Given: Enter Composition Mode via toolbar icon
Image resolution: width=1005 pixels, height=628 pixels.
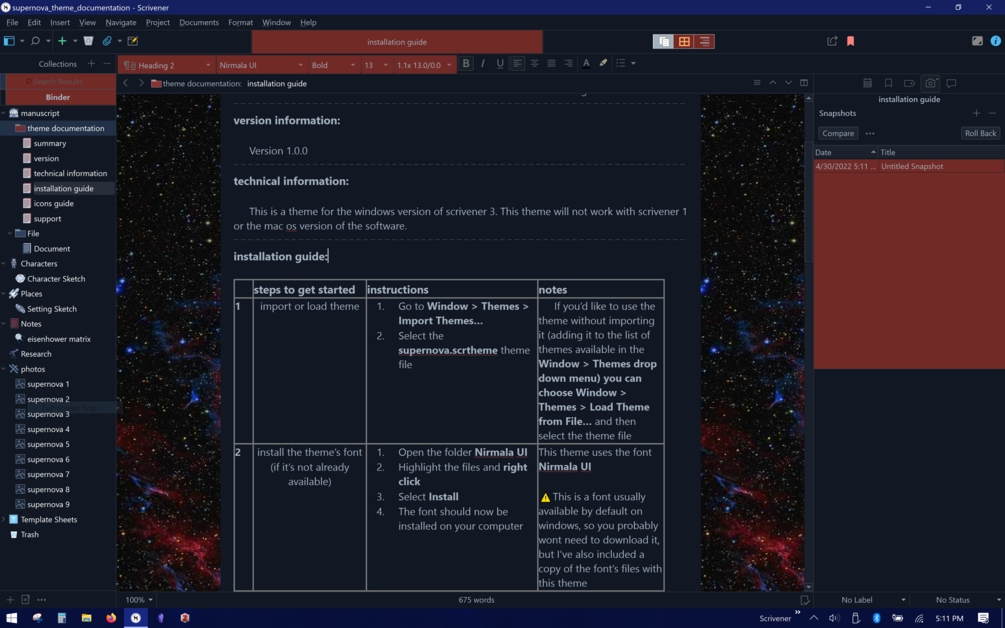Looking at the screenshot, I should 977,41.
